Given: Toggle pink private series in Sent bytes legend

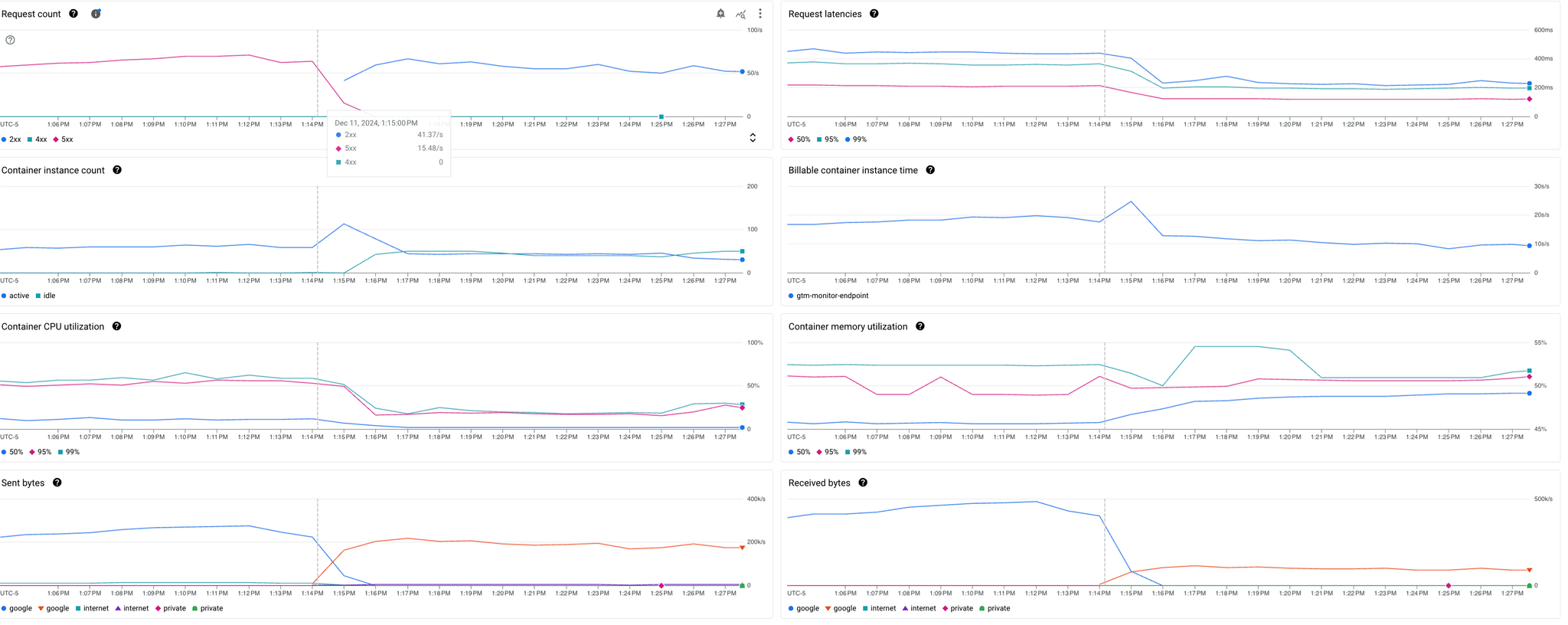Looking at the screenshot, I should point(171,608).
